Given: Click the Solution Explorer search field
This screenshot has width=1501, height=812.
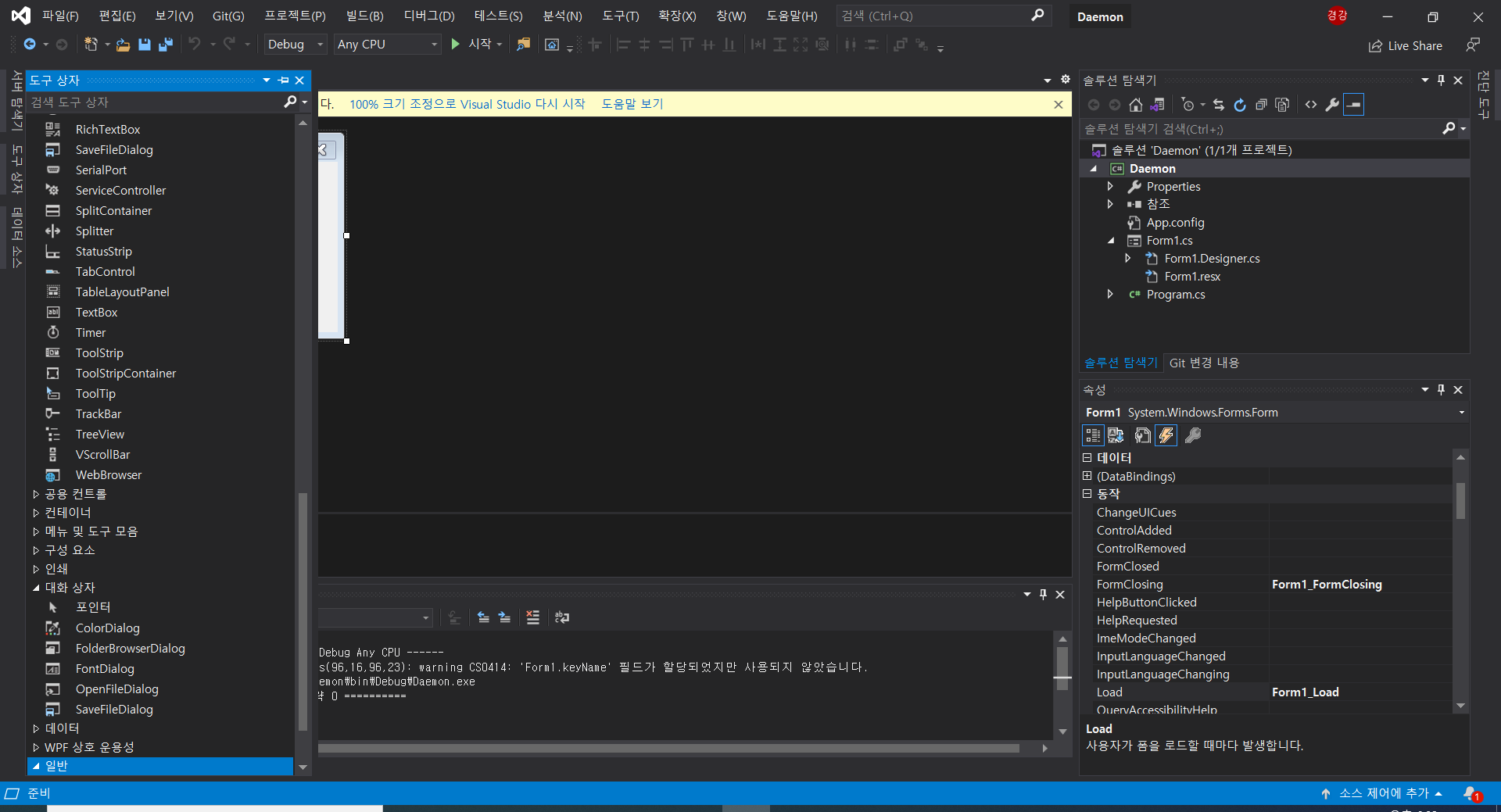Looking at the screenshot, I should point(1262,129).
